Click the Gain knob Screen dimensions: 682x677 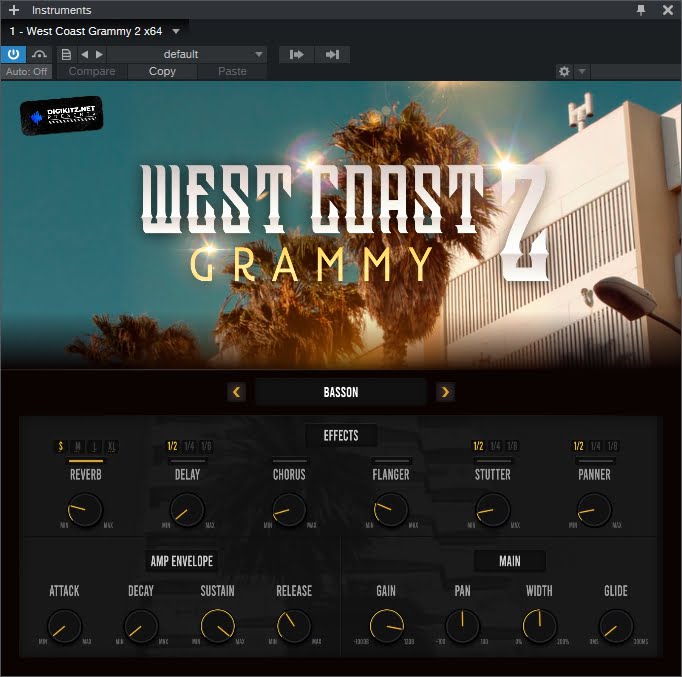point(386,626)
